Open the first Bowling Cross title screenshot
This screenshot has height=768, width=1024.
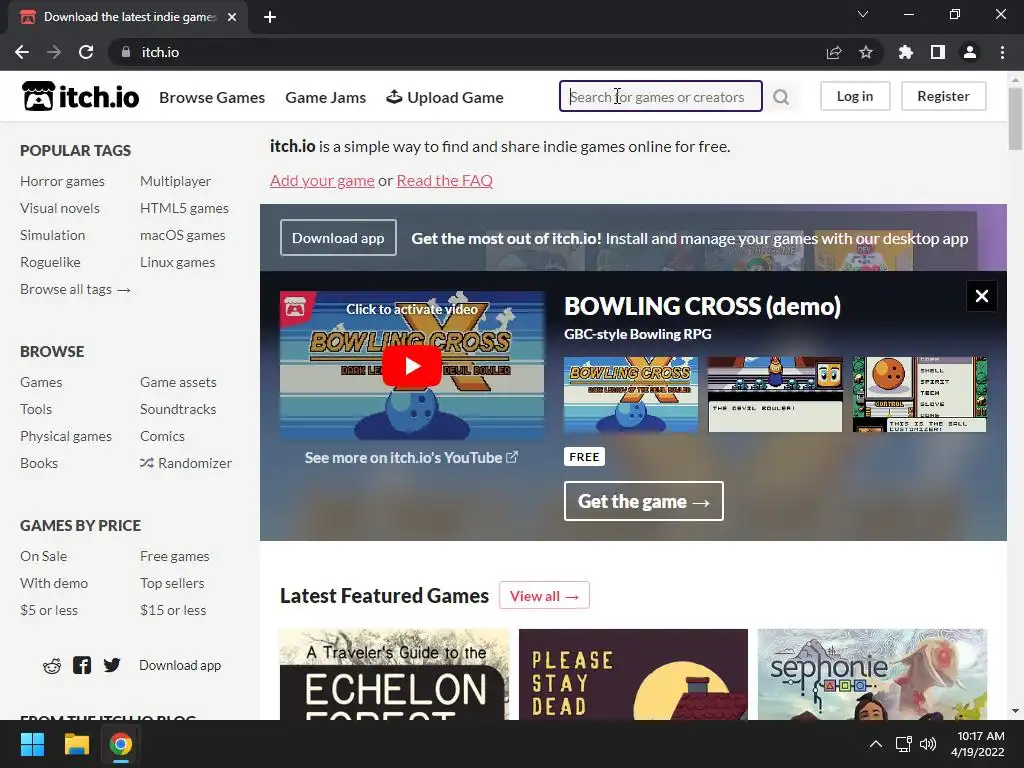click(631, 394)
